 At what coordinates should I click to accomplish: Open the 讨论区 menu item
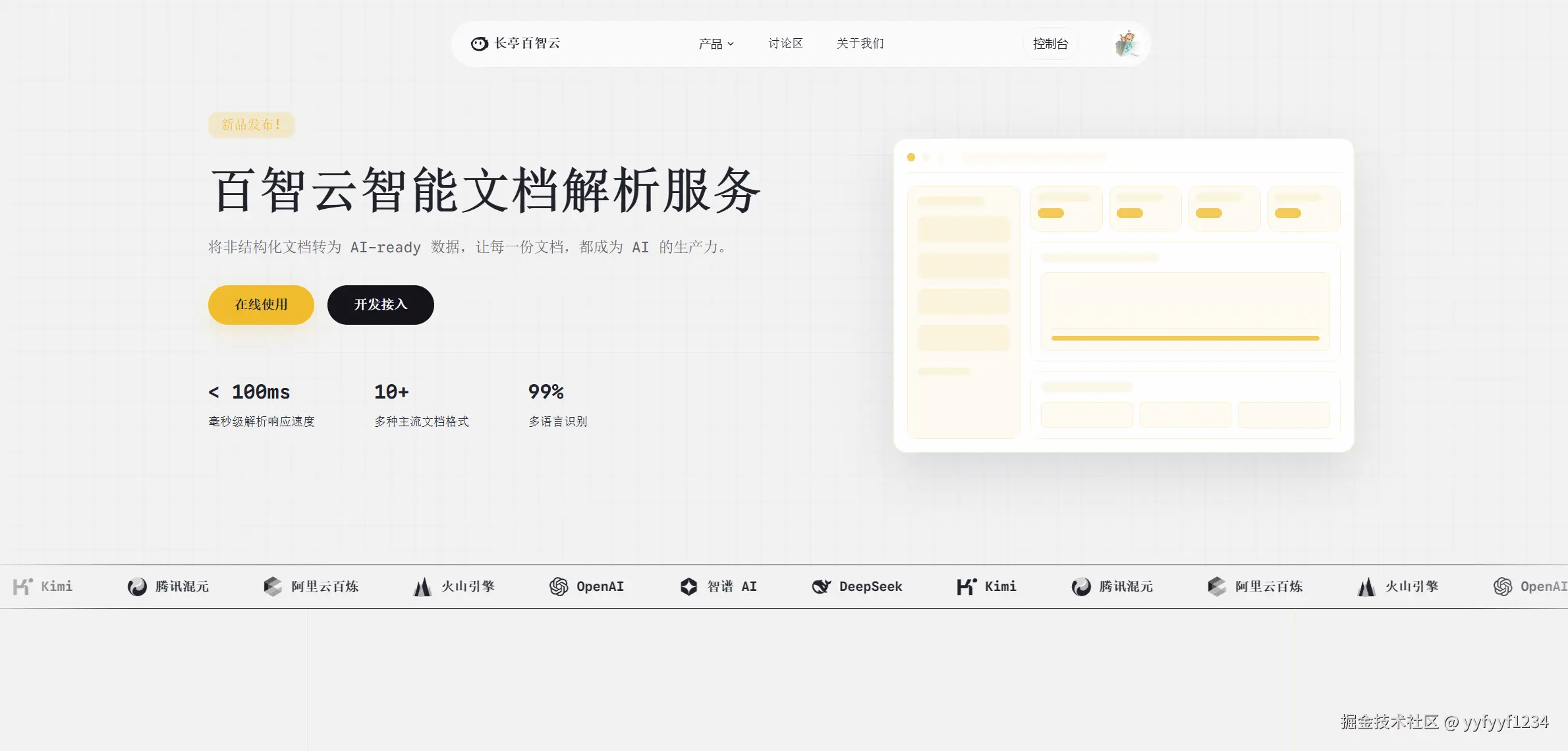(x=785, y=43)
